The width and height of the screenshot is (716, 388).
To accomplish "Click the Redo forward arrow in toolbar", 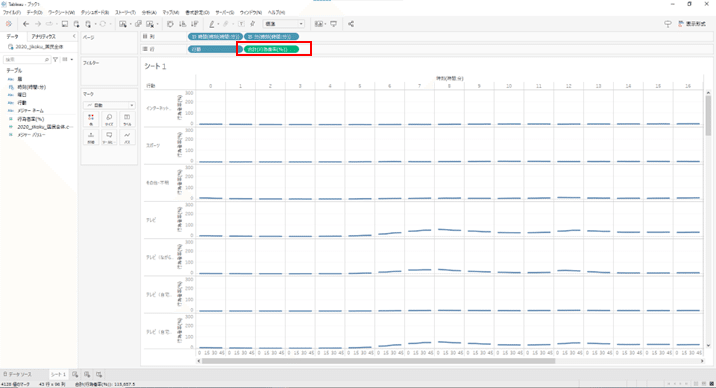I will (38, 24).
